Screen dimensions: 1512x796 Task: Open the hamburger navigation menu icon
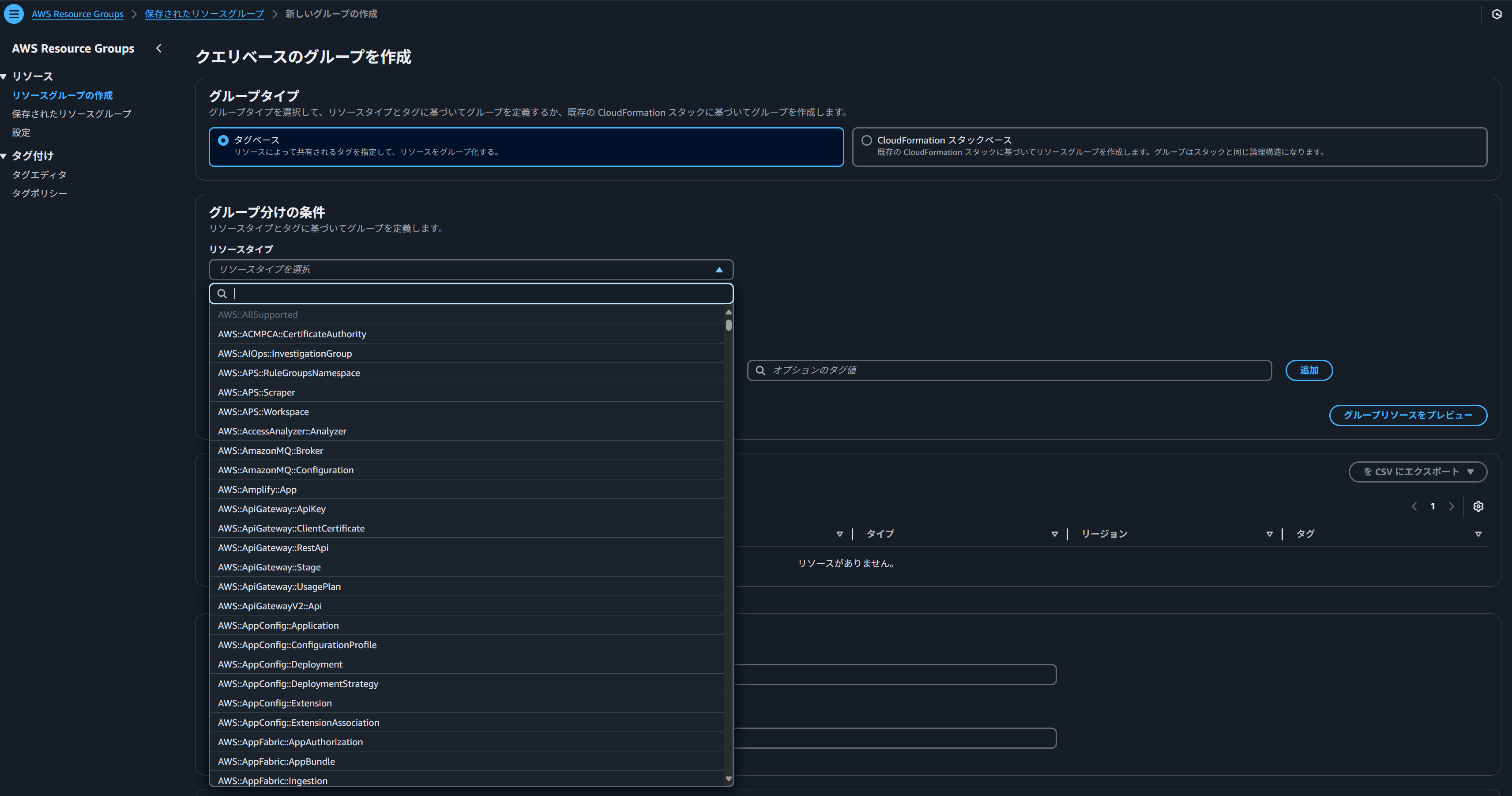pos(14,14)
